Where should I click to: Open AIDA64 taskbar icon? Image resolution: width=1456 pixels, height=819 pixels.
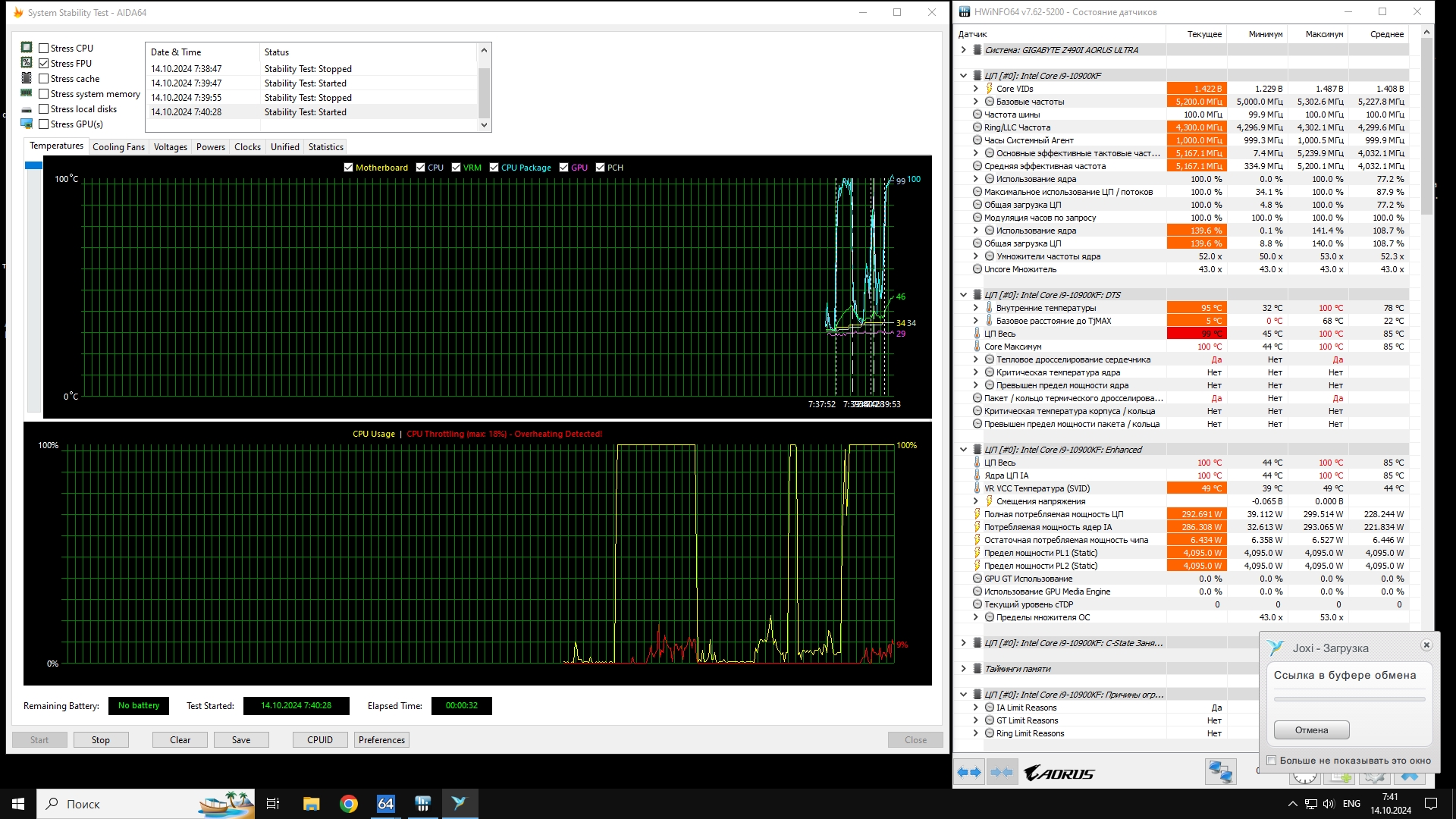[385, 804]
